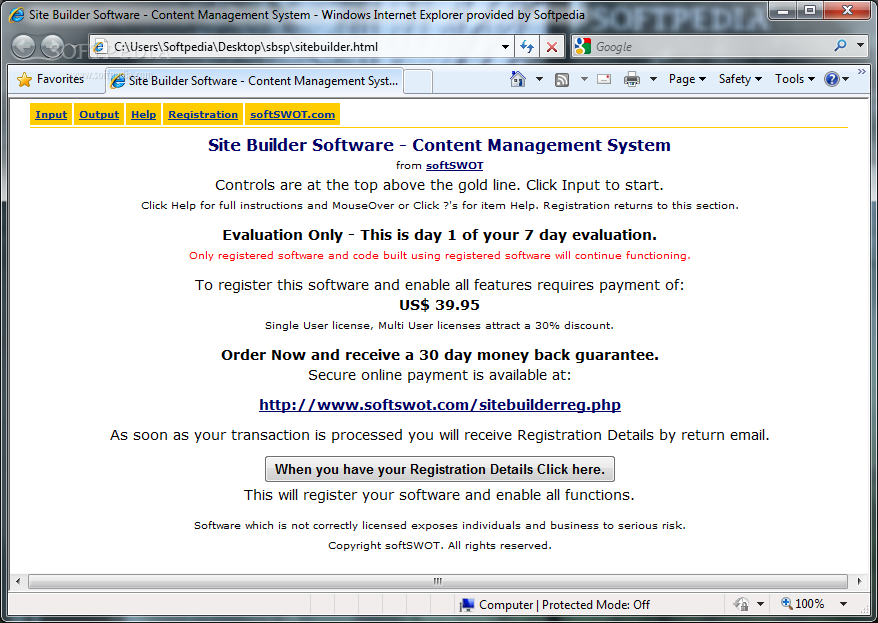Open security icon dropdown in status bar
The height and width of the screenshot is (623, 878).
760,604
